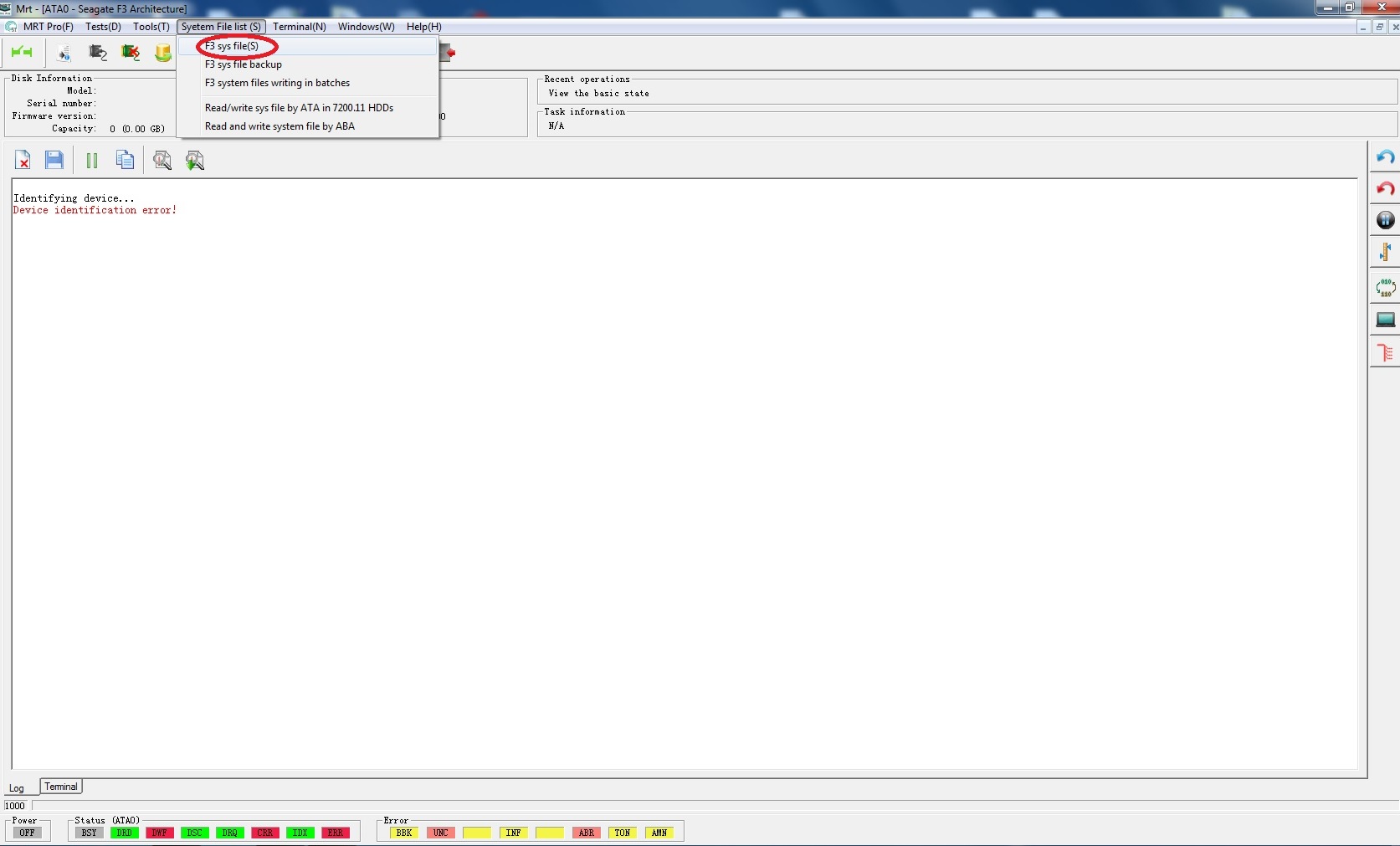Minimize the inner MDI child window
This screenshot has height=846, width=1400.
[x=1363, y=27]
